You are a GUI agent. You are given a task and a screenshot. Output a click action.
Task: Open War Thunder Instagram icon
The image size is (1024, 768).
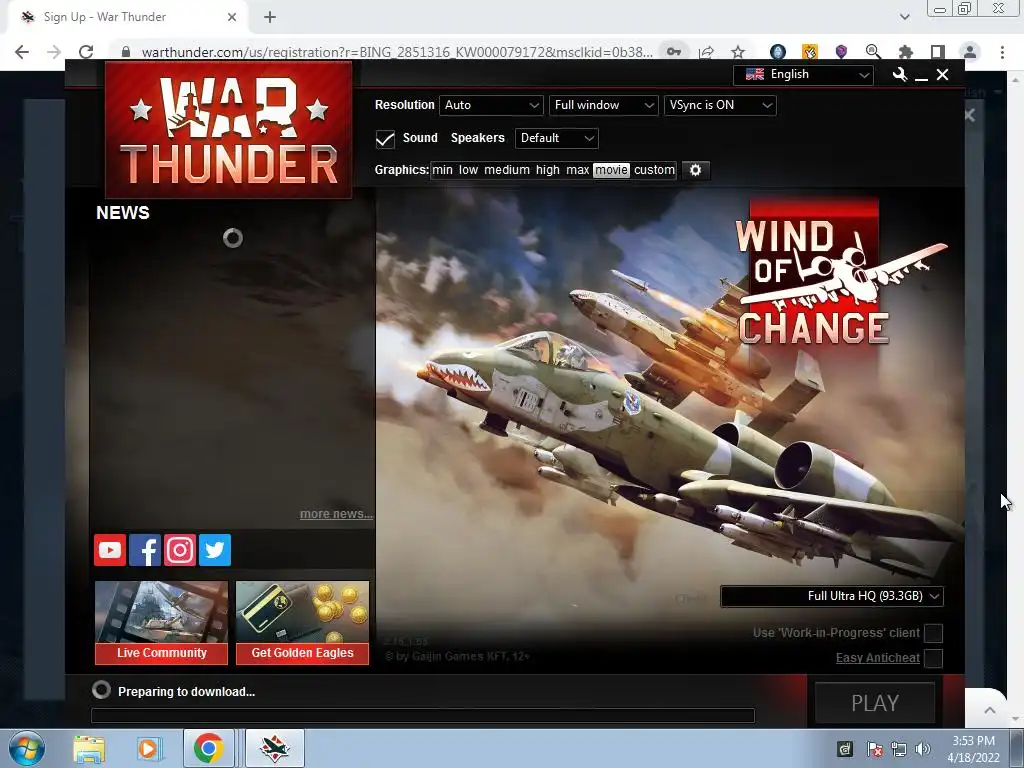pyautogui.click(x=180, y=550)
